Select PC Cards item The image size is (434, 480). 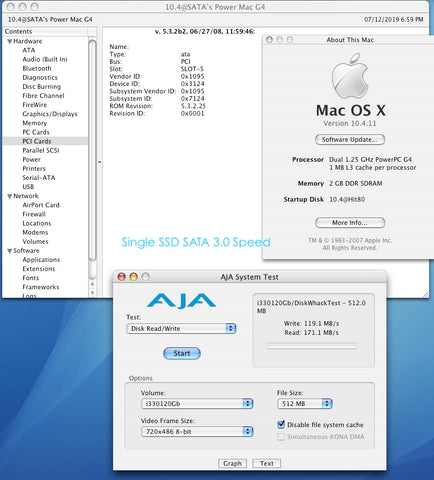36,132
